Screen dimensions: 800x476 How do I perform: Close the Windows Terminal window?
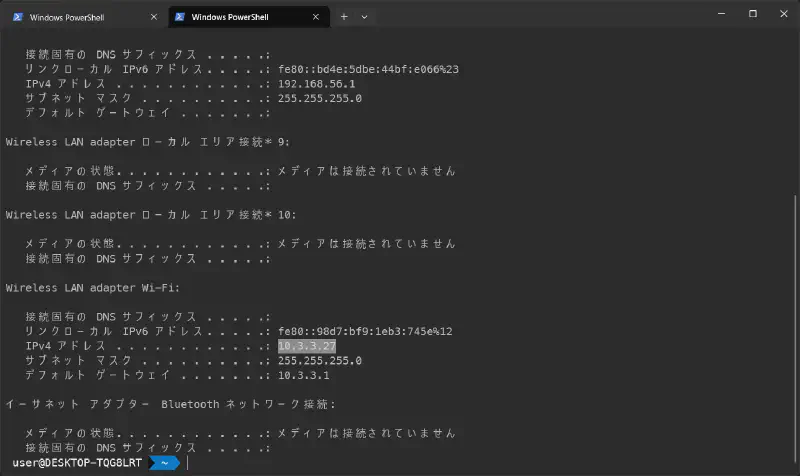782,14
